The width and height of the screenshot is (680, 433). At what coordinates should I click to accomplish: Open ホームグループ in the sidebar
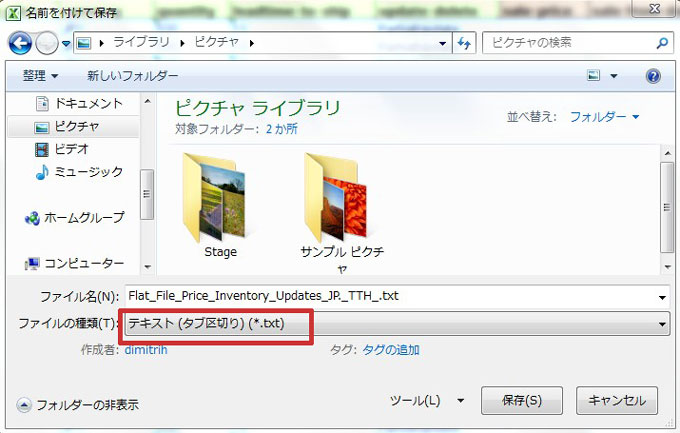(83, 217)
